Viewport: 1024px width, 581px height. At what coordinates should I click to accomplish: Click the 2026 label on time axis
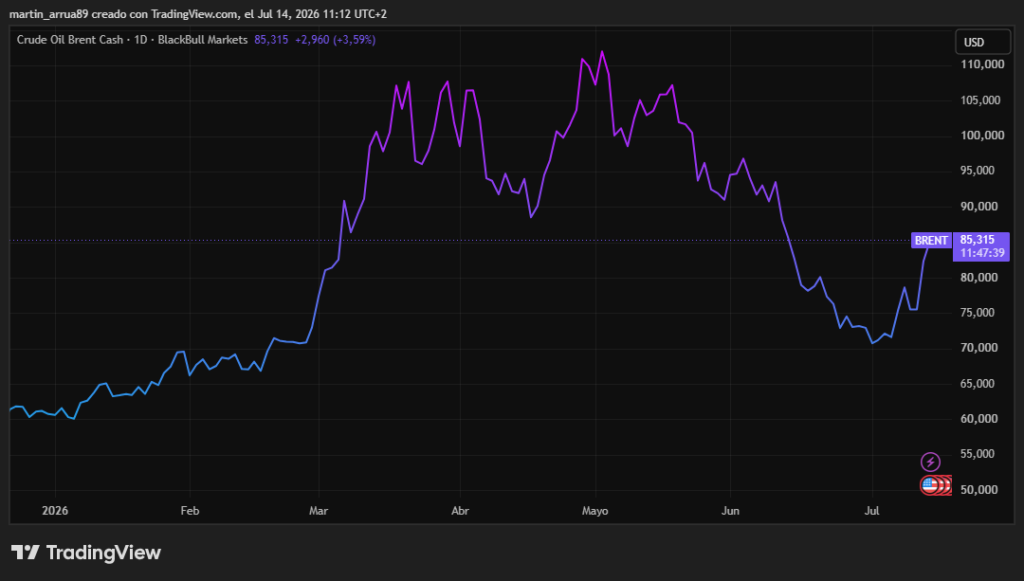click(x=55, y=510)
